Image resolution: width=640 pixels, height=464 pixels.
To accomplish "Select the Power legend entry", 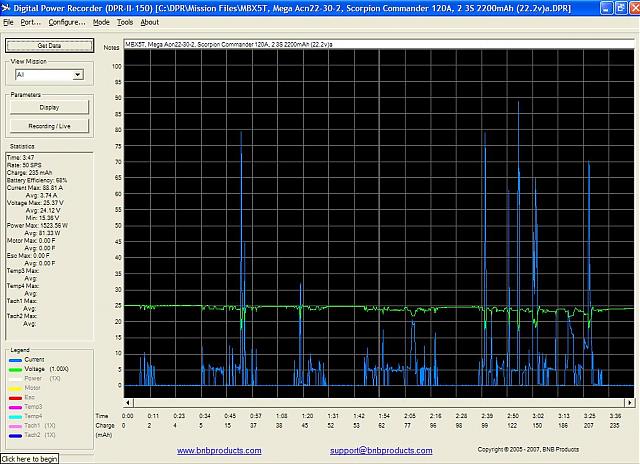I will 34,378.
